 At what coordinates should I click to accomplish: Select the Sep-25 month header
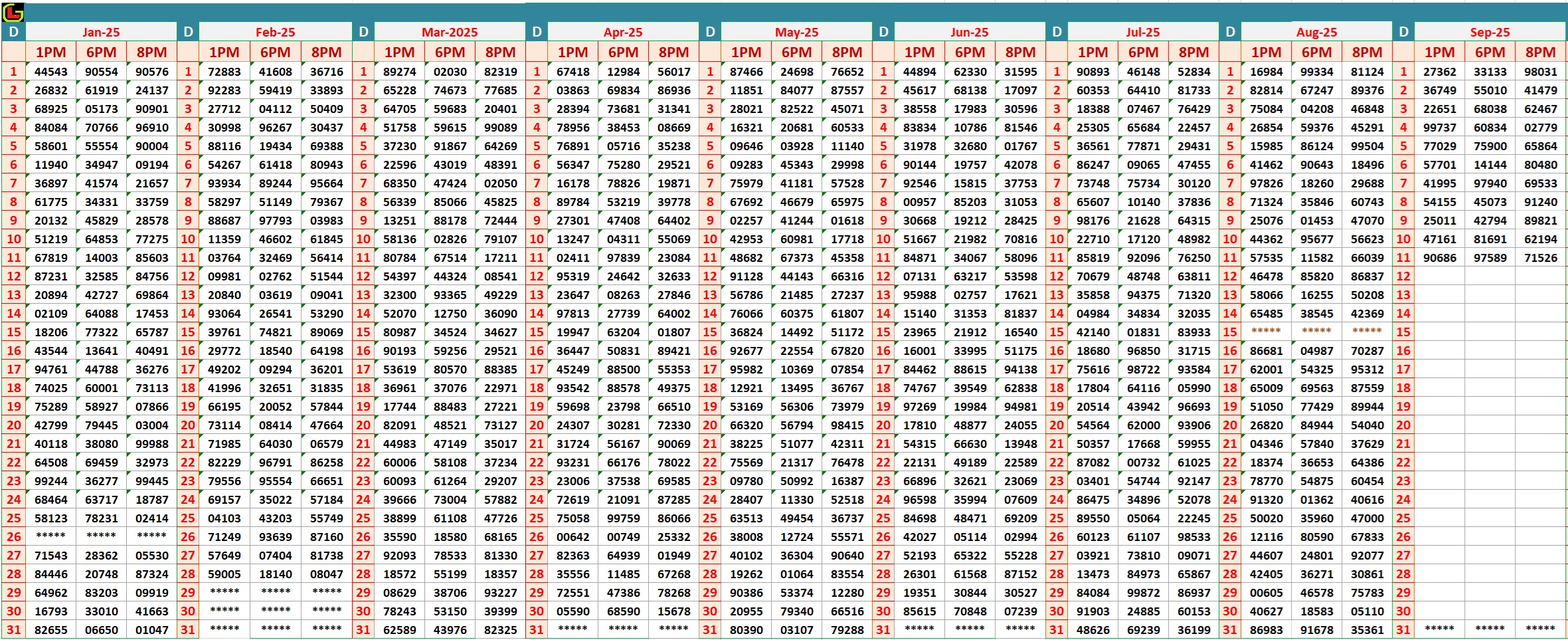pos(1490,32)
